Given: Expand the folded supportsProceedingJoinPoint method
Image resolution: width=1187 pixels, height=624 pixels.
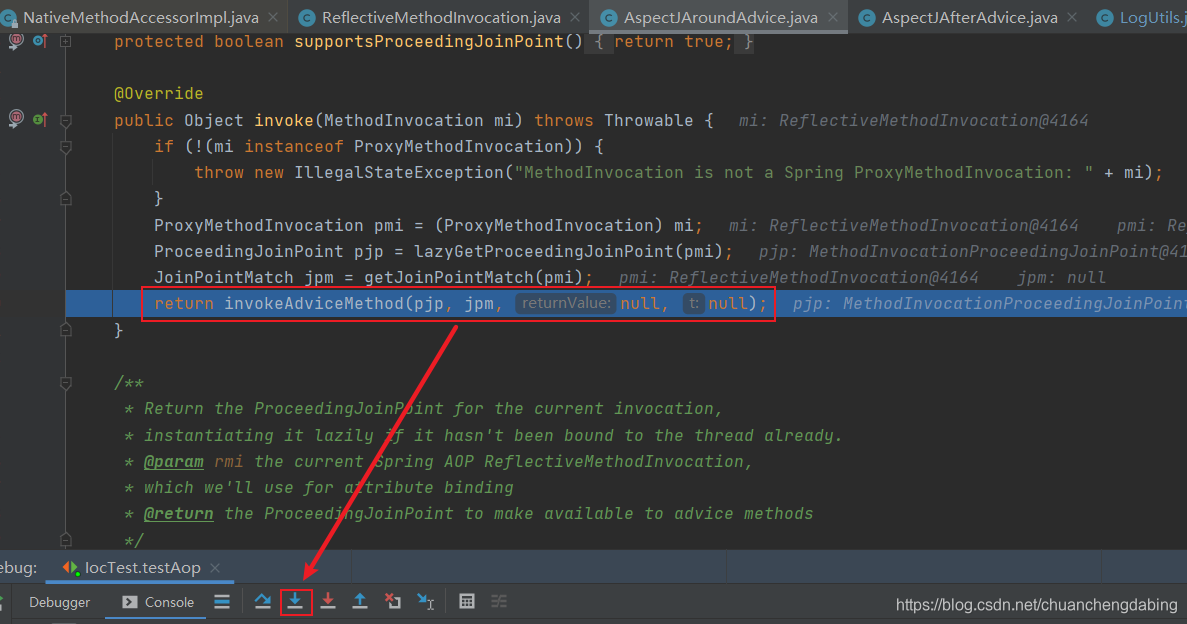Looking at the screenshot, I should [x=66, y=42].
